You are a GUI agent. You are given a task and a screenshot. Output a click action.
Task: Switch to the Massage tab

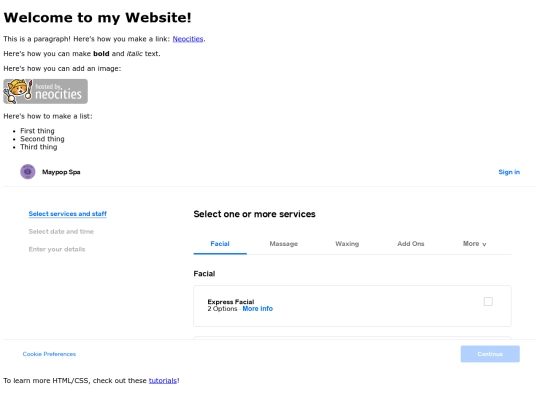(x=283, y=244)
